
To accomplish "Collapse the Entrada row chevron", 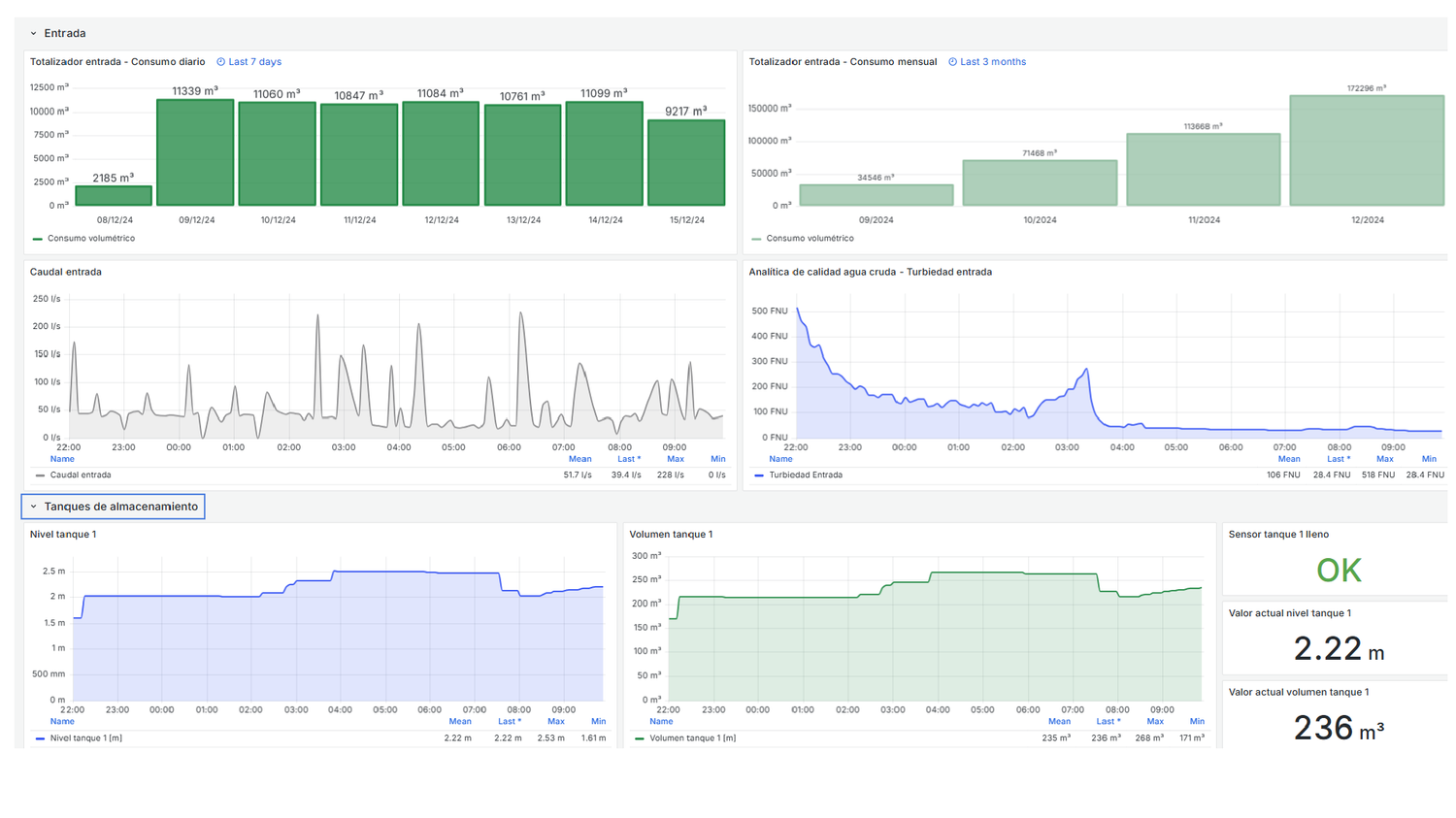I will point(33,33).
